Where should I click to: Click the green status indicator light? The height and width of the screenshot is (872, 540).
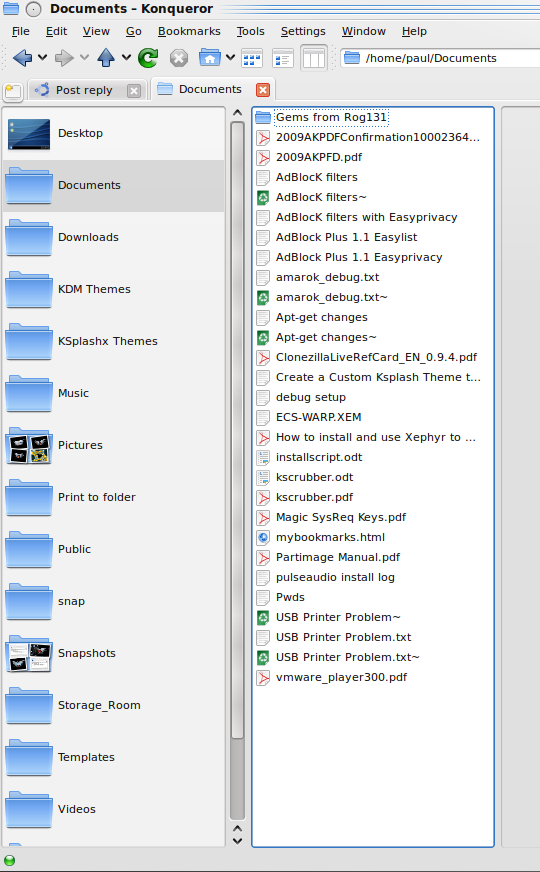pos(9,861)
